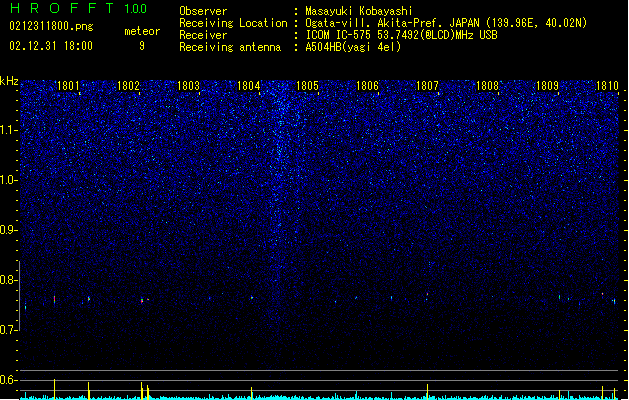
Task: Click the 0.8 kHz frequency axis label
Action: pos(9,280)
